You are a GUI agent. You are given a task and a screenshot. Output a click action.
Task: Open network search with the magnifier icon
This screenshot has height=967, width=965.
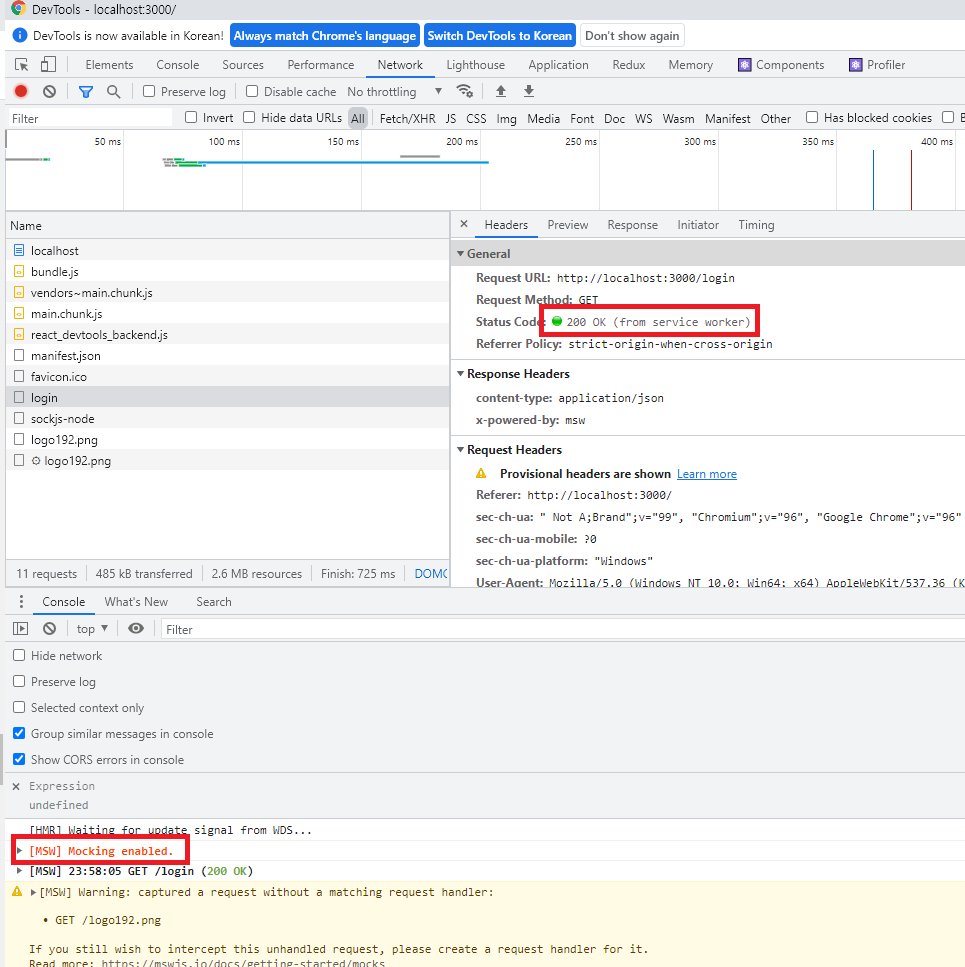tap(113, 92)
